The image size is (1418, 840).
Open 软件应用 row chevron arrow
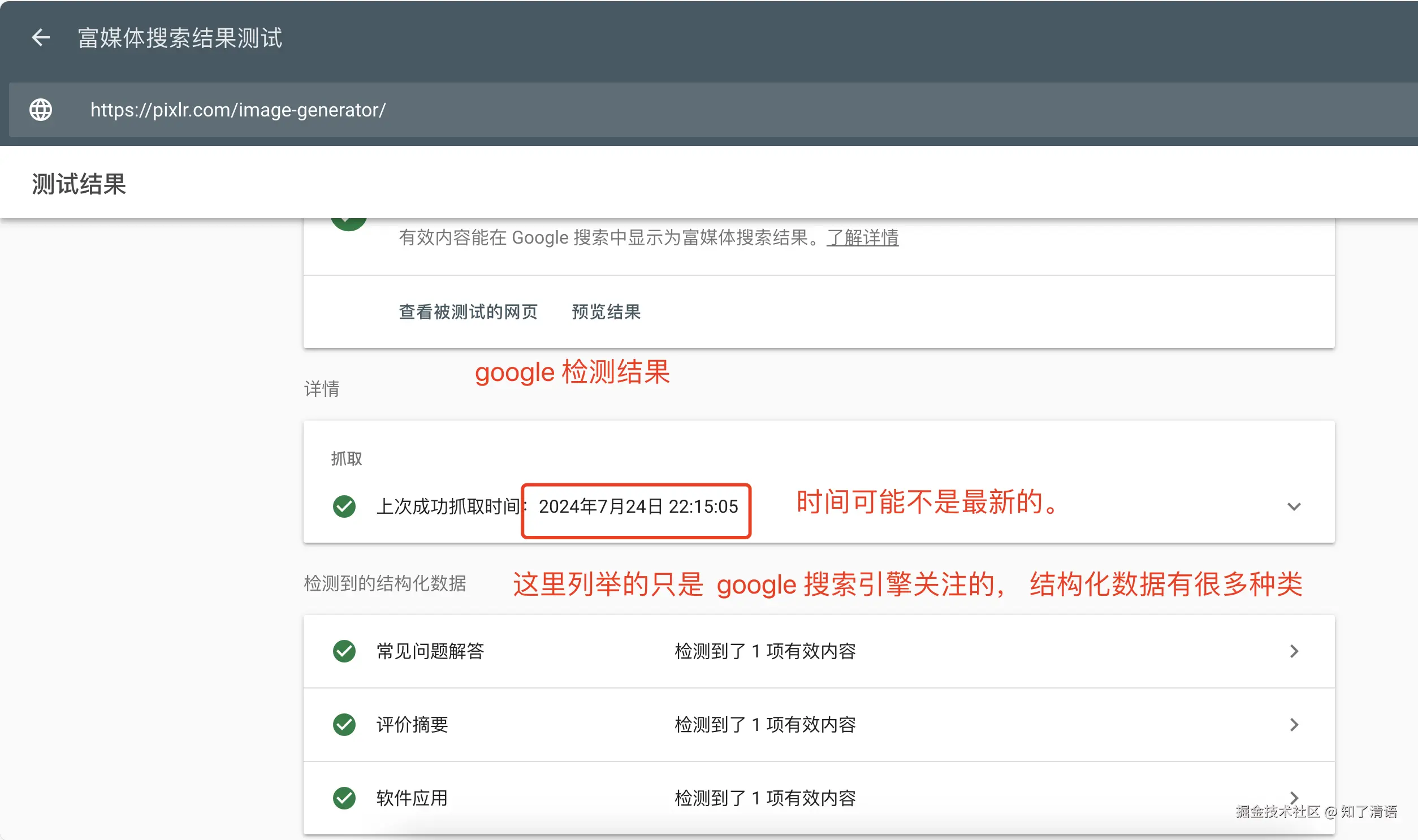click(x=1294, y=796)
